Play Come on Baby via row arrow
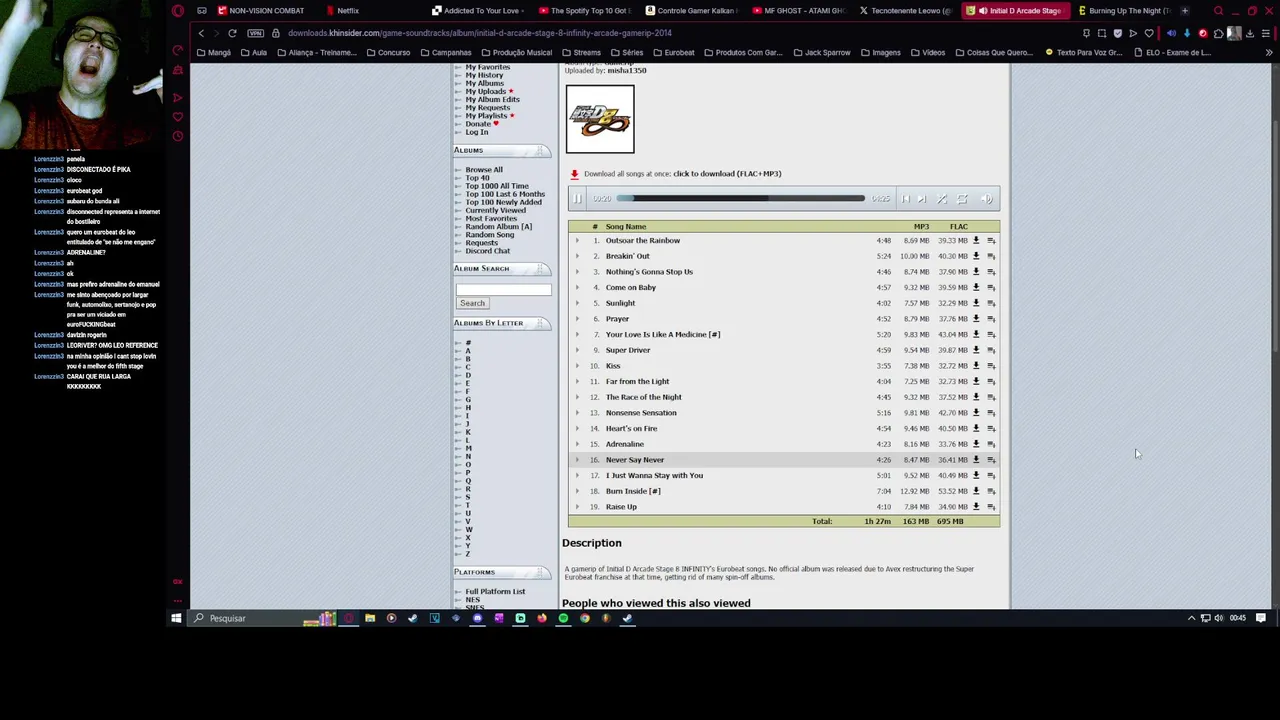The height and width of the screenshot is (720, 1280). [x=577, y=287]
